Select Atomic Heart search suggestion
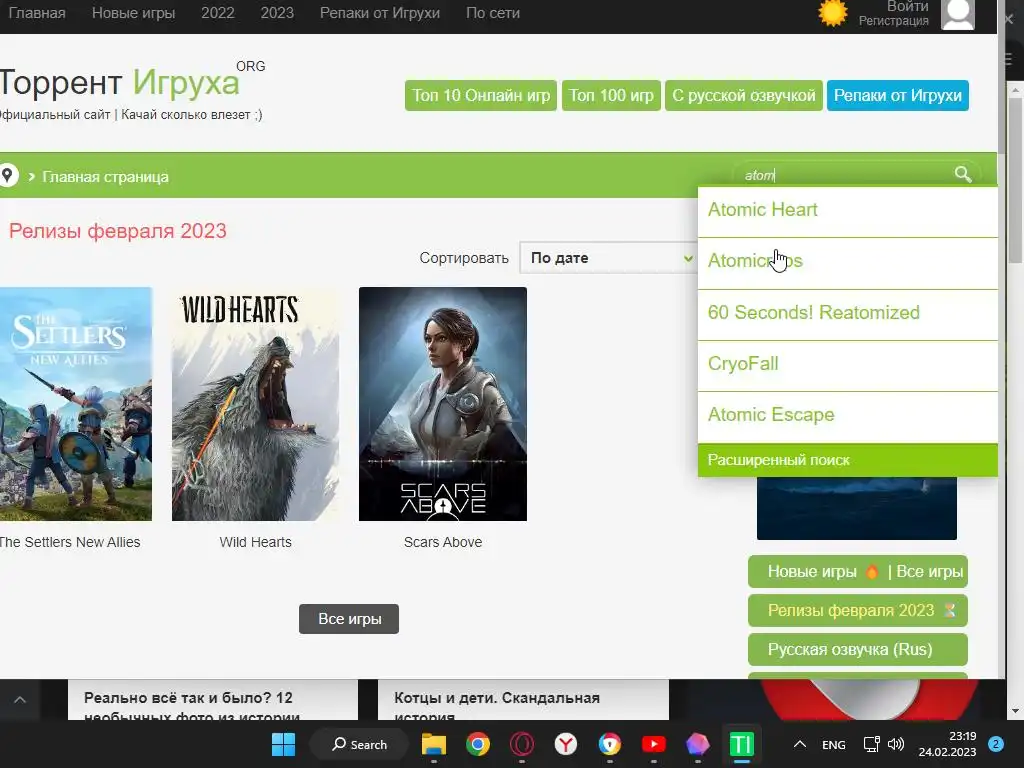The height and width of the screenshot is (768, 1024). 848,210
